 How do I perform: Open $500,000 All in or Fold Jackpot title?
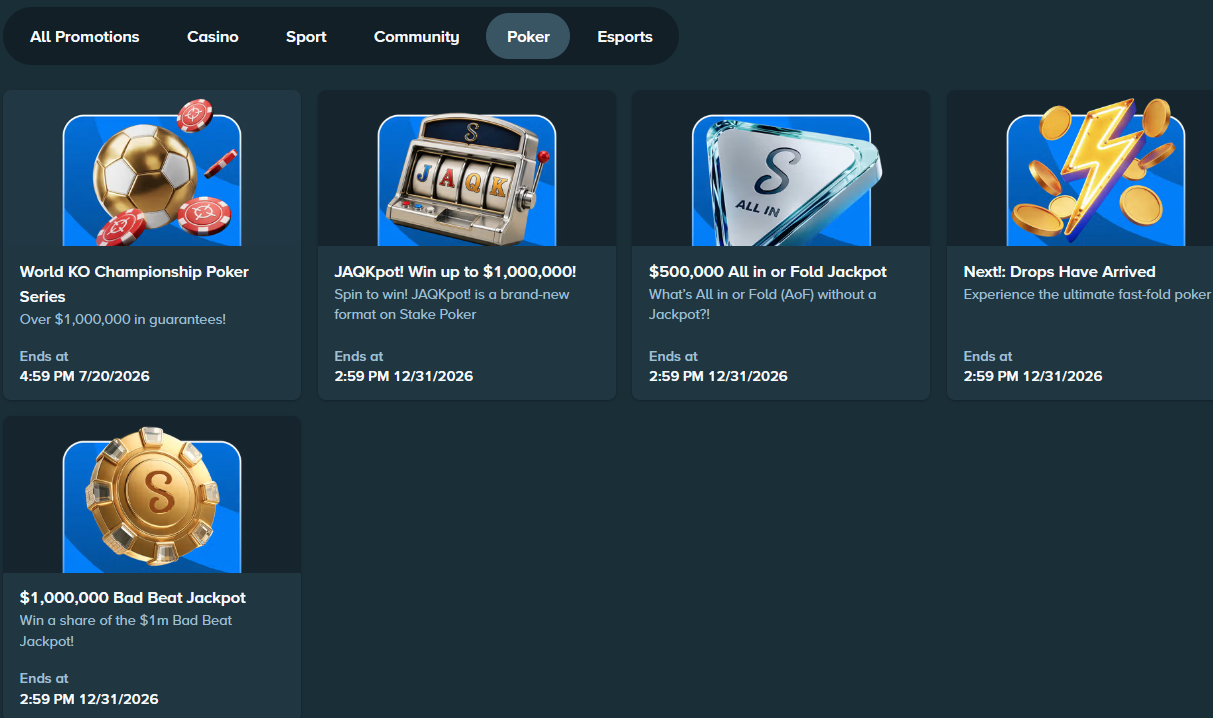[768, 272]
